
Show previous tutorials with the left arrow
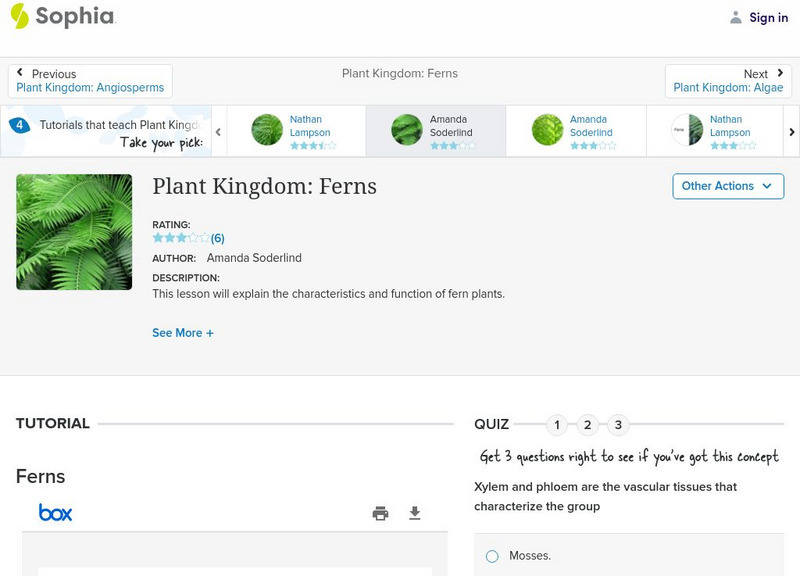click(x=216, y=131)
